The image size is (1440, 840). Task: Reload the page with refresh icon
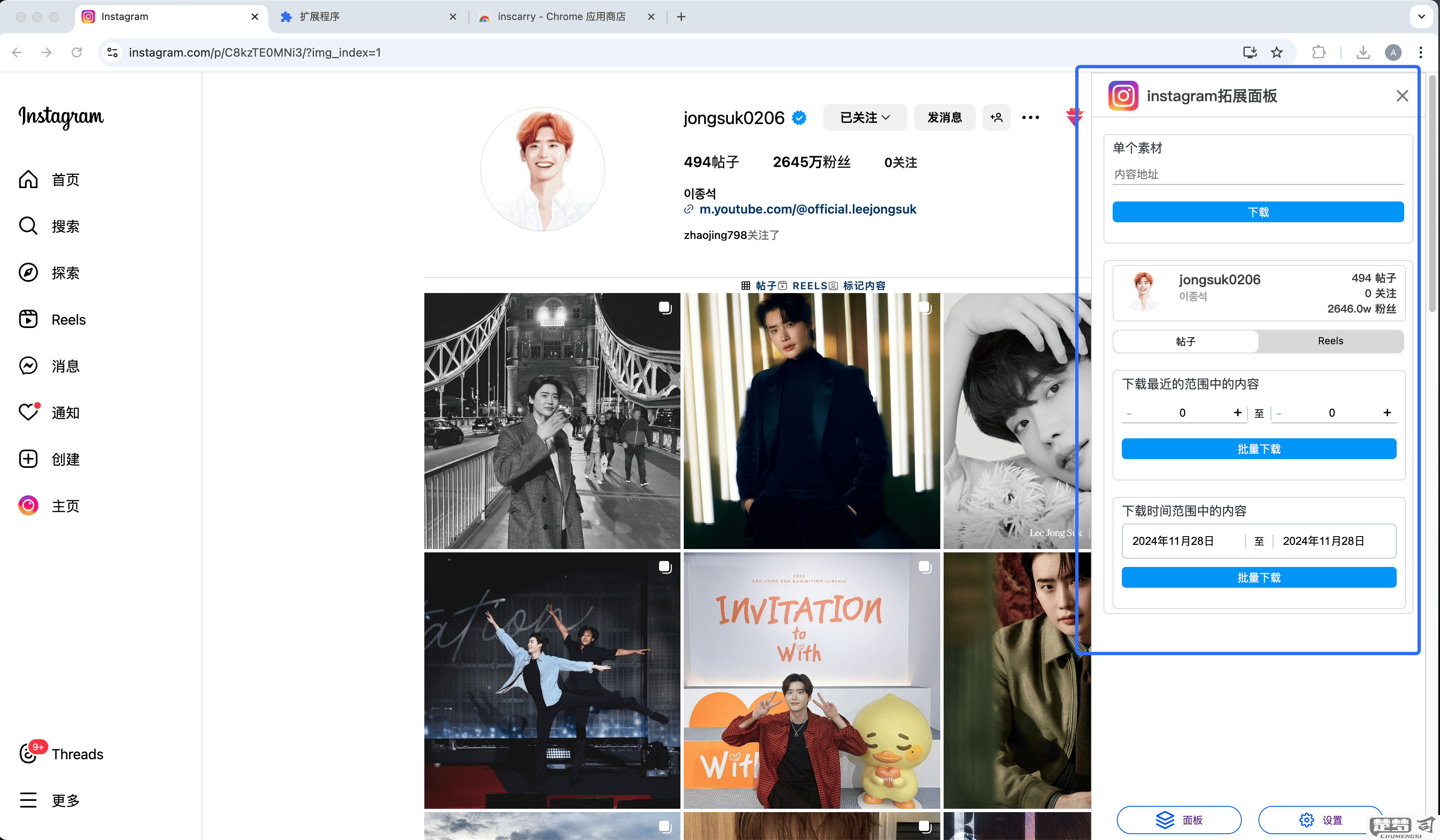(77, 52)
